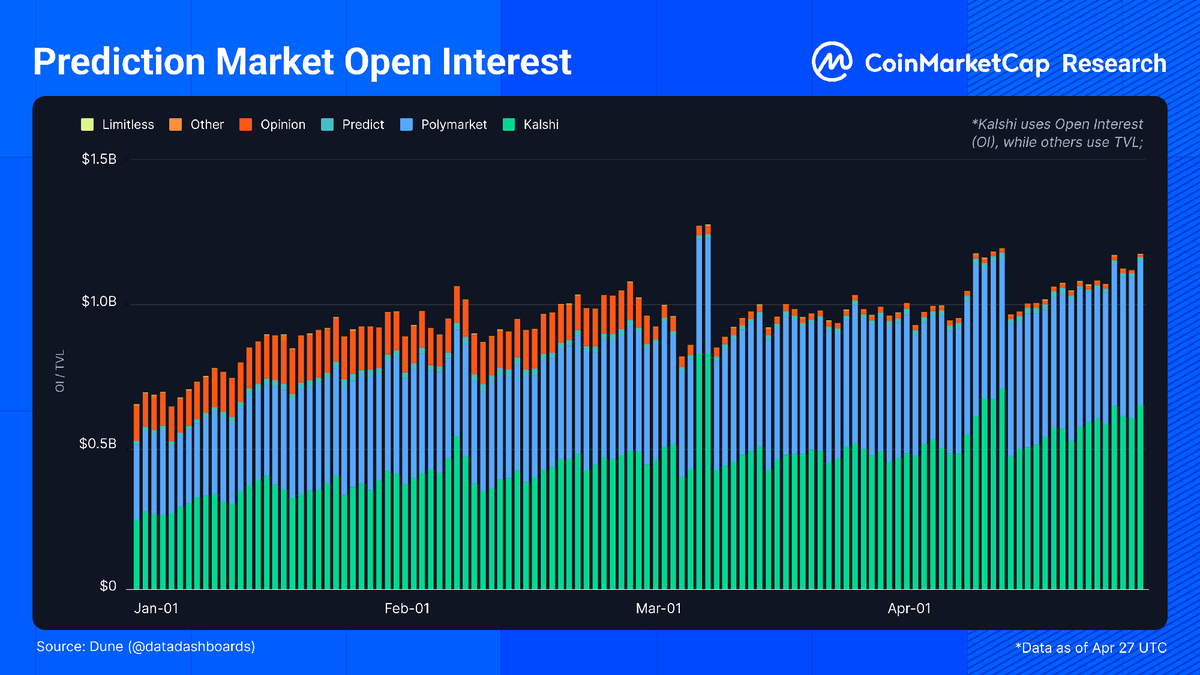Click the Source: Dune (@datadashboards) text
This screenshot has width=1200, height=675.
point(146,647)
